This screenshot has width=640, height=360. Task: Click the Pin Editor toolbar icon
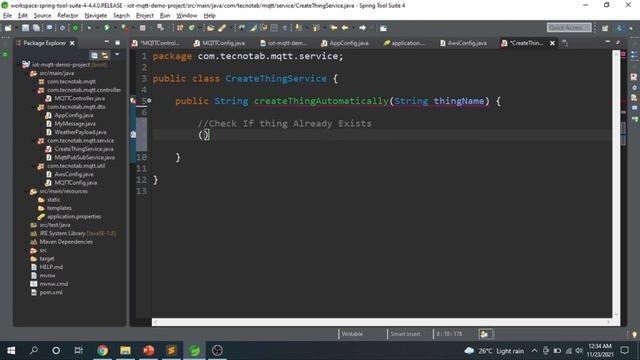(383, 28)
